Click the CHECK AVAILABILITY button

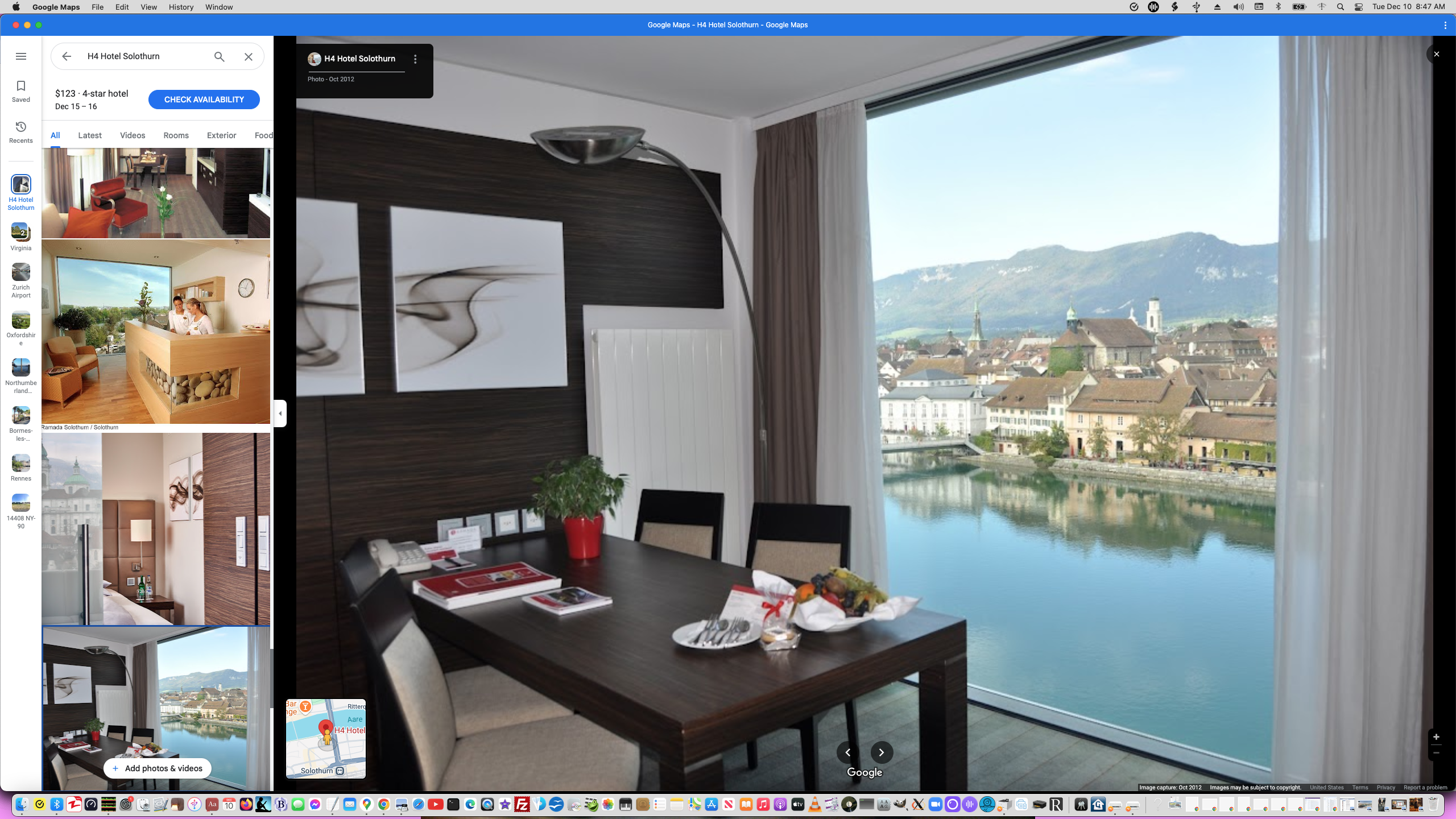204,100
